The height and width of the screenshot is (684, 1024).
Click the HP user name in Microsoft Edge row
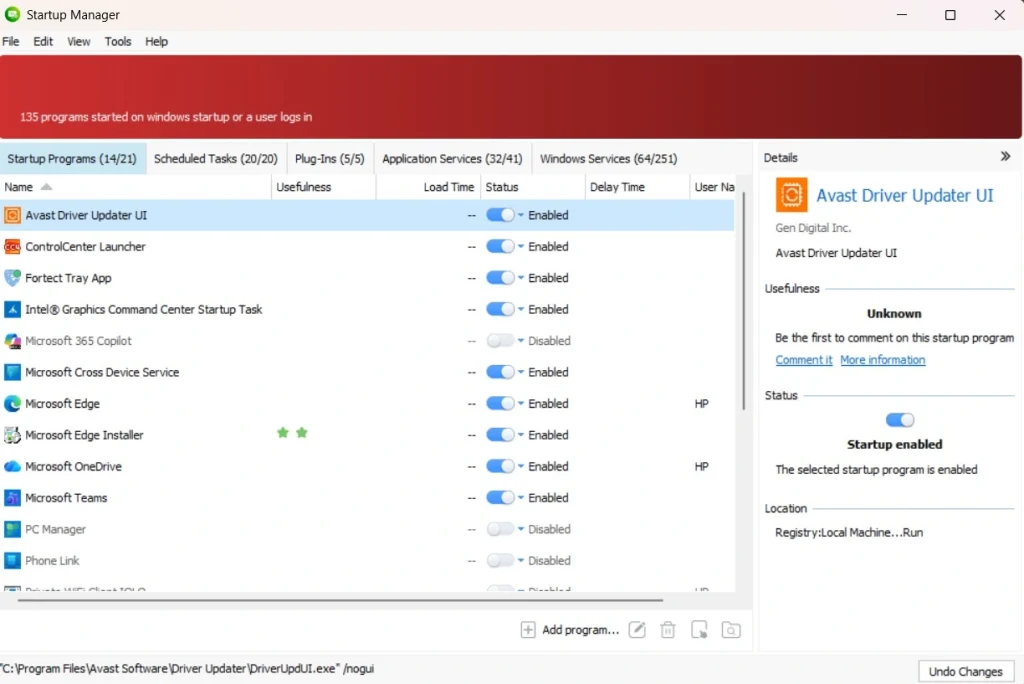click(701, 404)
